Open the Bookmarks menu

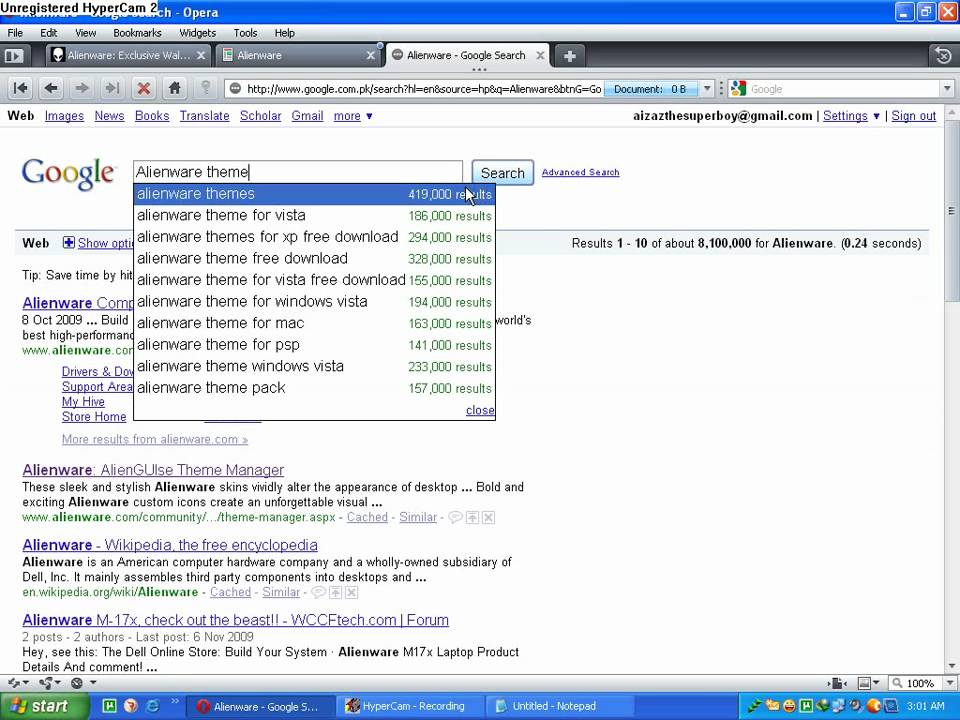137,33
